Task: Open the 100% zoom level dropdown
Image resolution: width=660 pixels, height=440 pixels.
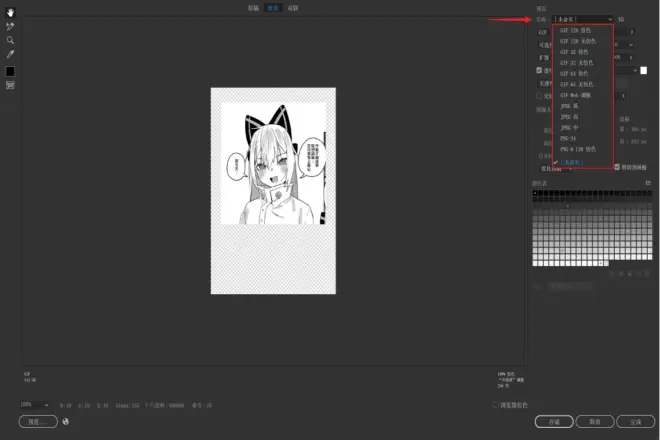Action: pyautogui.click(x=35, y=405)
